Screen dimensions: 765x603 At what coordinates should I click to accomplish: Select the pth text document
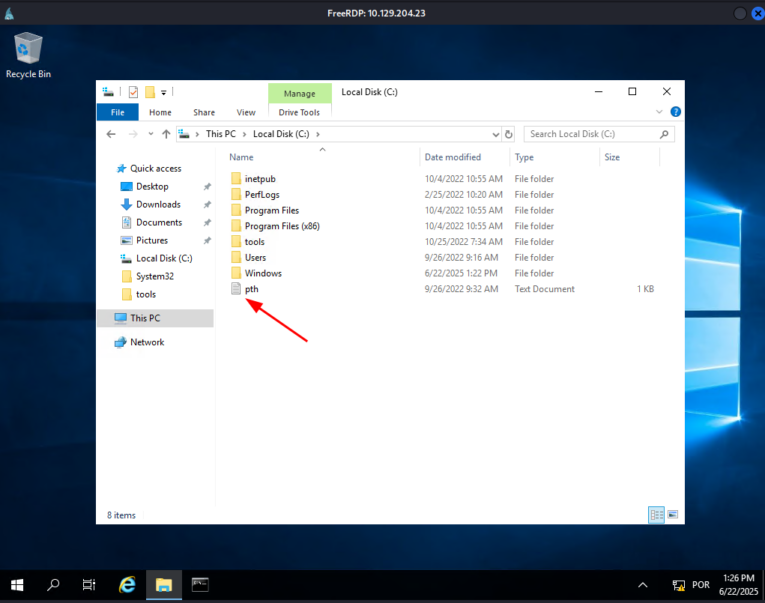tap(251, 289)
